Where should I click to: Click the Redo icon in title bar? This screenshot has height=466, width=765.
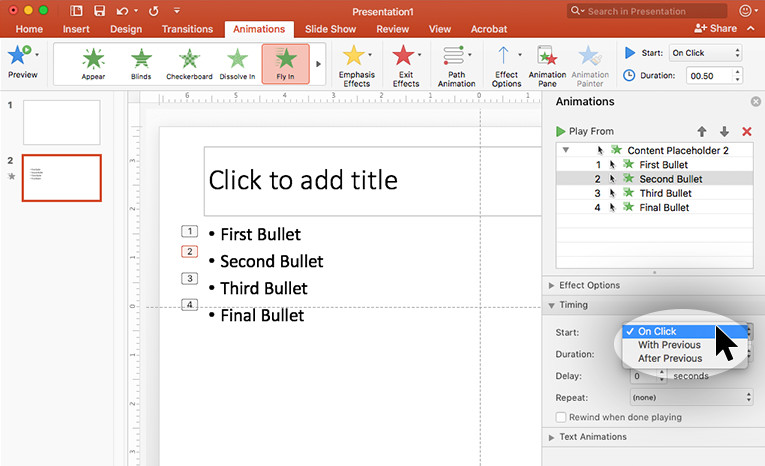point(154,11)
